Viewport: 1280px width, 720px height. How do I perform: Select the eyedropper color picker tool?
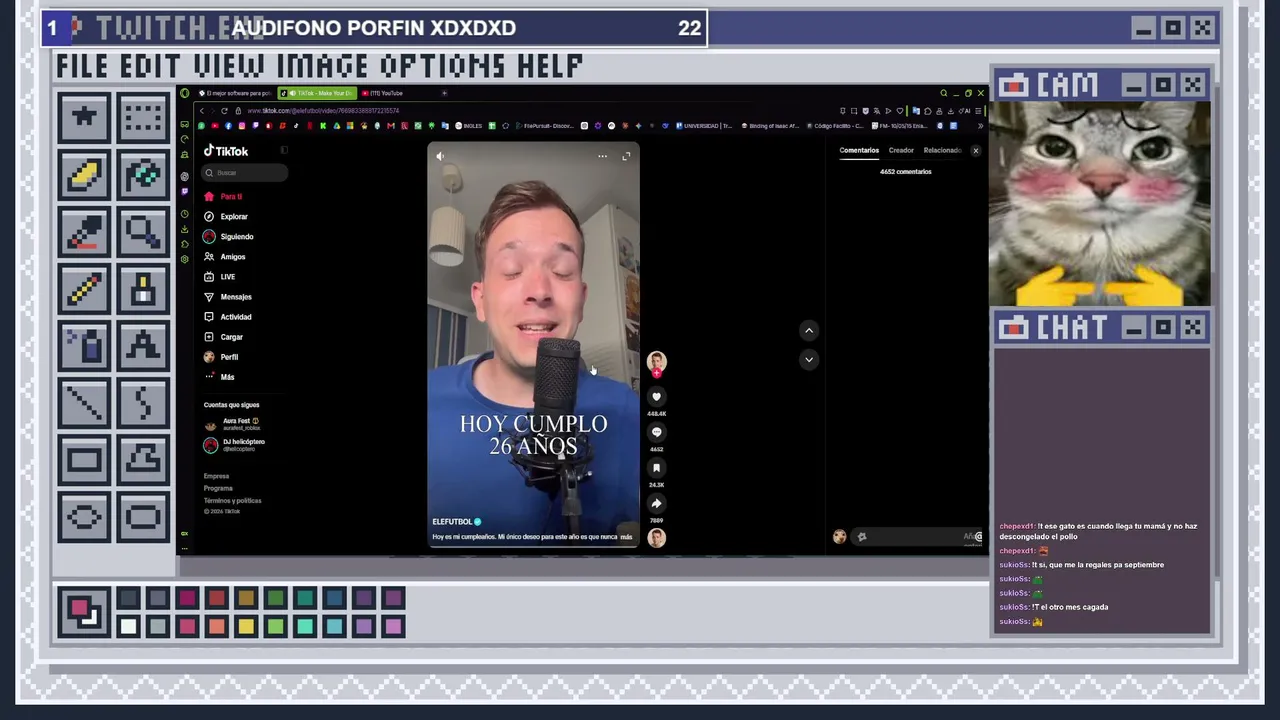[84, 232]
